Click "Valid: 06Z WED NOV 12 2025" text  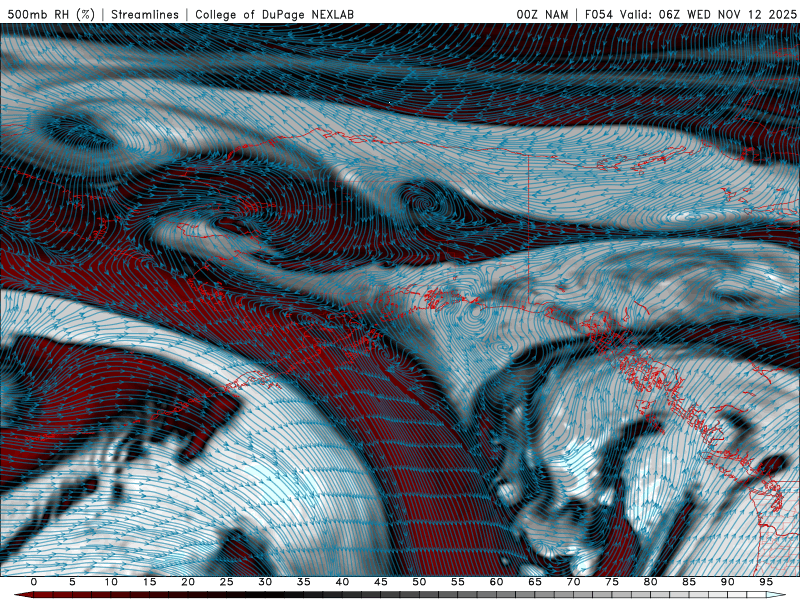[x=708, y=14]
